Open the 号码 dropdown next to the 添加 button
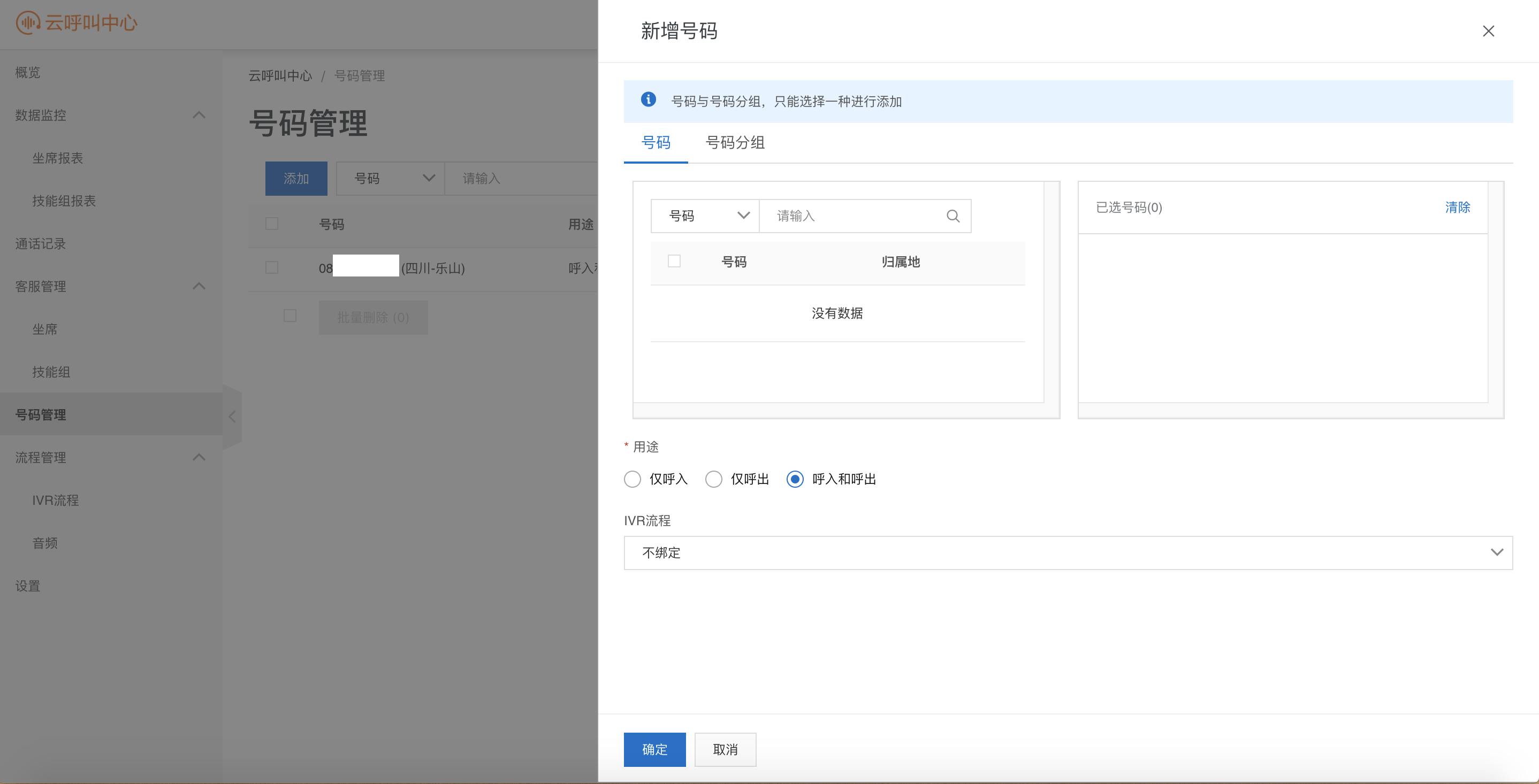1539x784 pixels. pyautogui.click(x=391, y=179)
